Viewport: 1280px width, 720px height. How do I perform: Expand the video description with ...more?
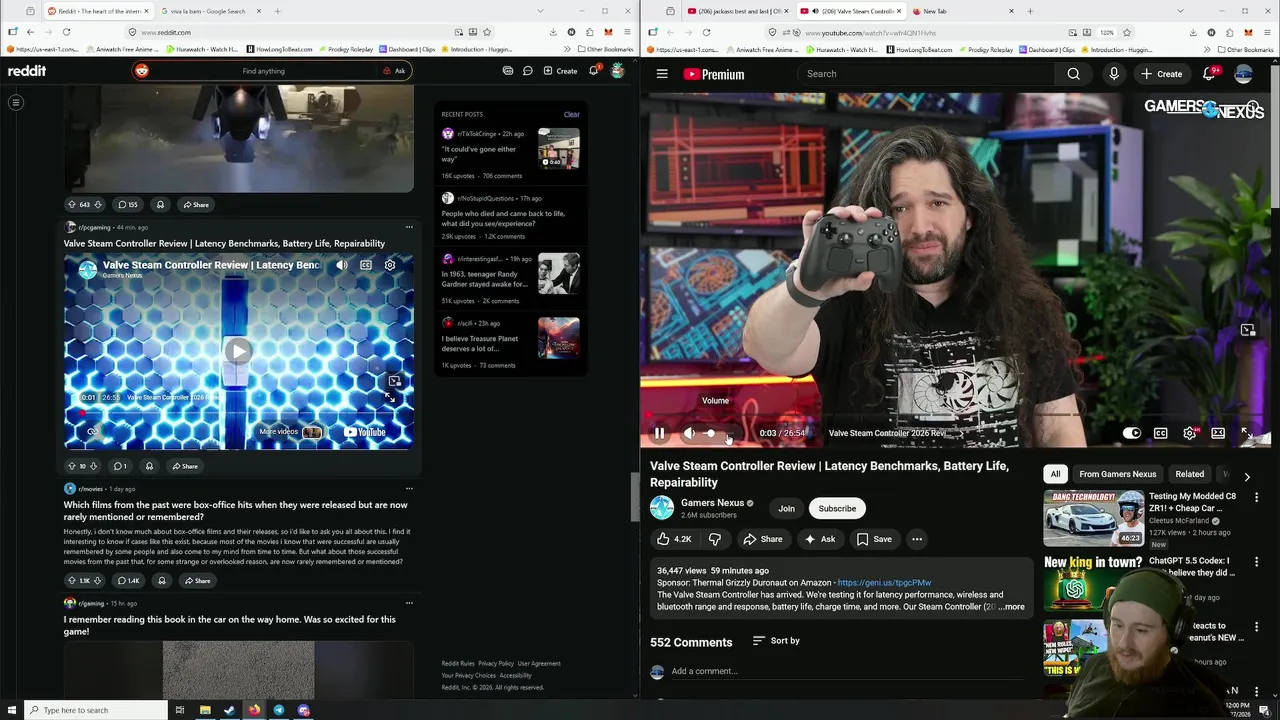point(1013,607)
